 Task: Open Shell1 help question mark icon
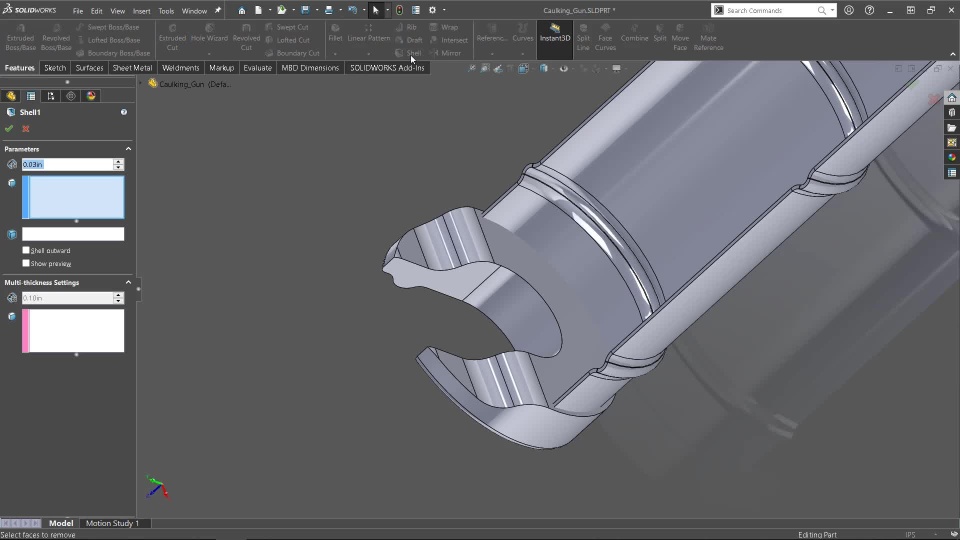coord(124,112)
